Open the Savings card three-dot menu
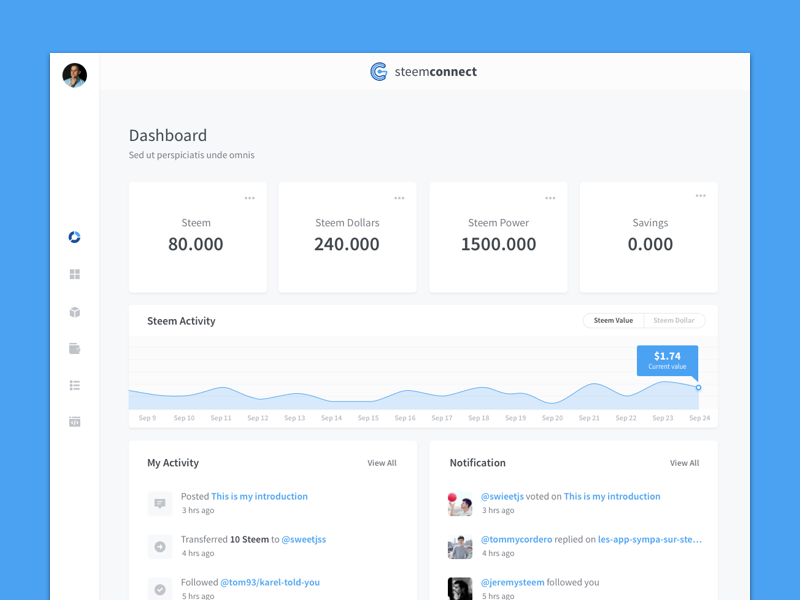The width and height of the screenshot is (800, 600). [701, 196]
